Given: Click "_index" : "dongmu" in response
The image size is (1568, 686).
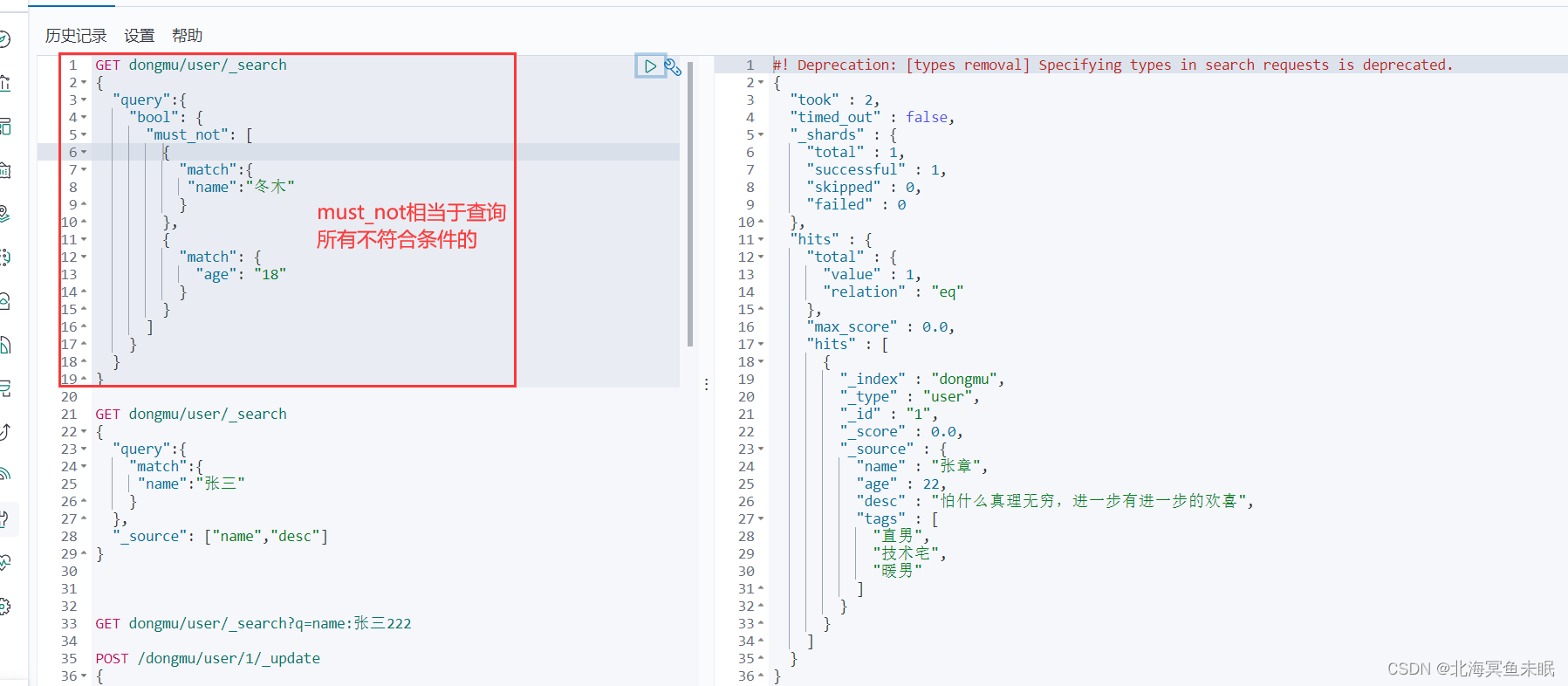Looking at the screenshot, I should click(x=922, y=379).
